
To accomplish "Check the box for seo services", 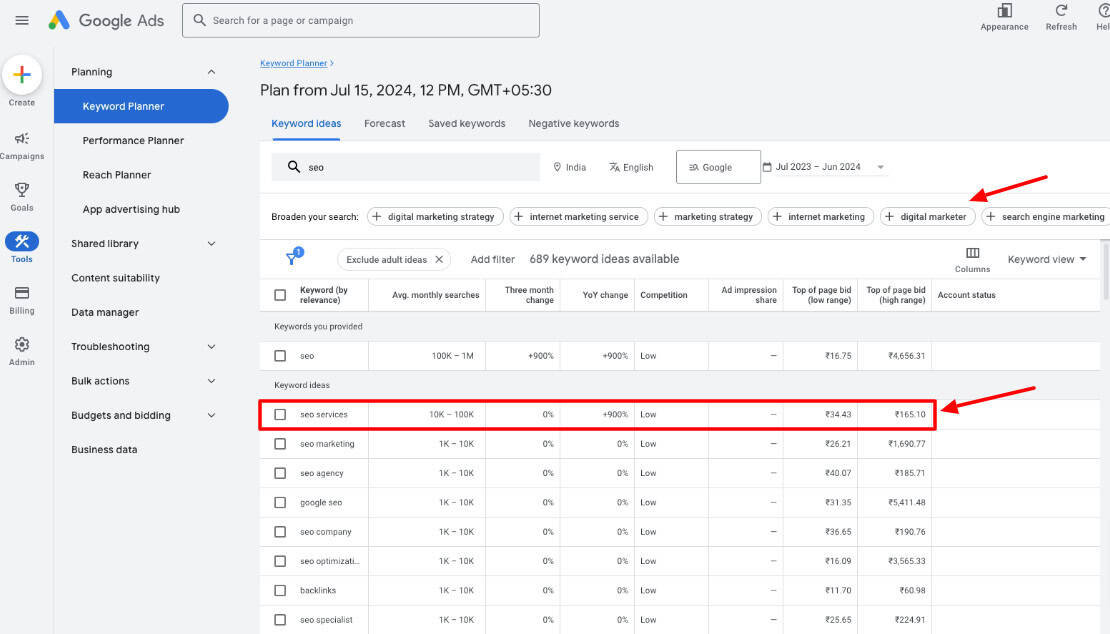I will click(x=280, y=414).
